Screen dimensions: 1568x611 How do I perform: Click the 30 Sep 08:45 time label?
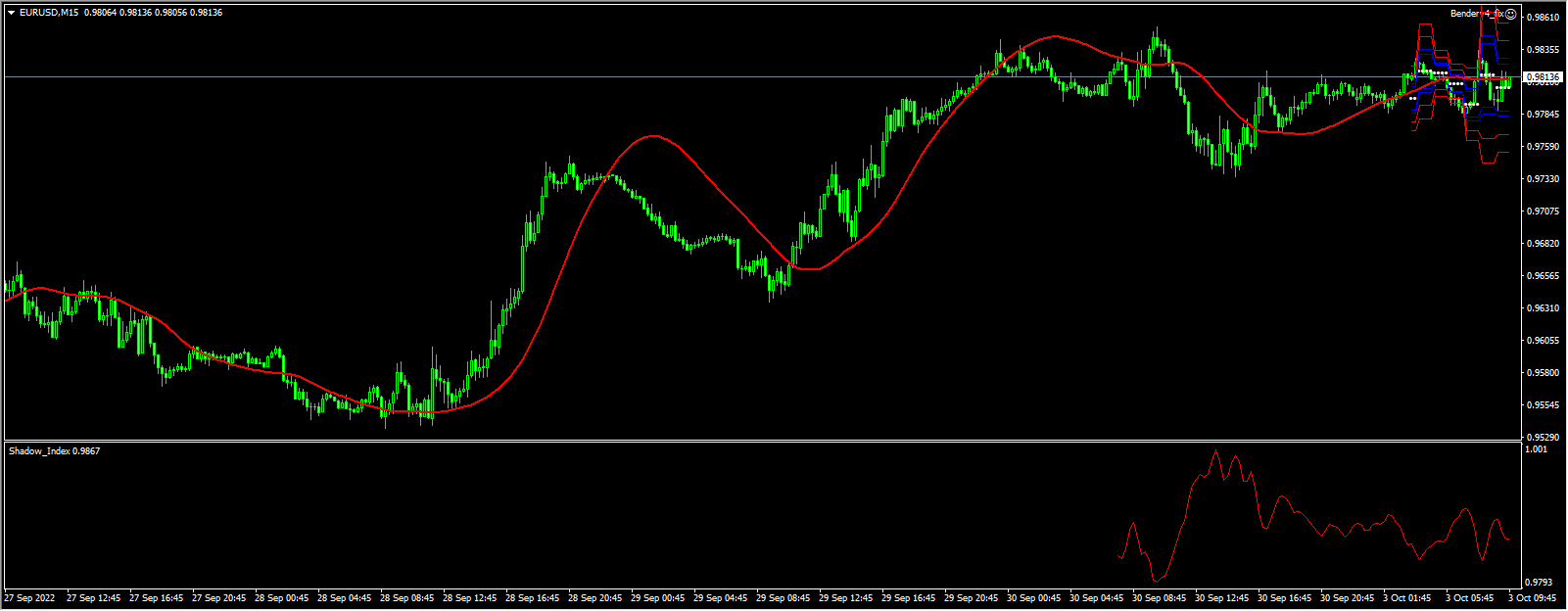click(1160, 597)
